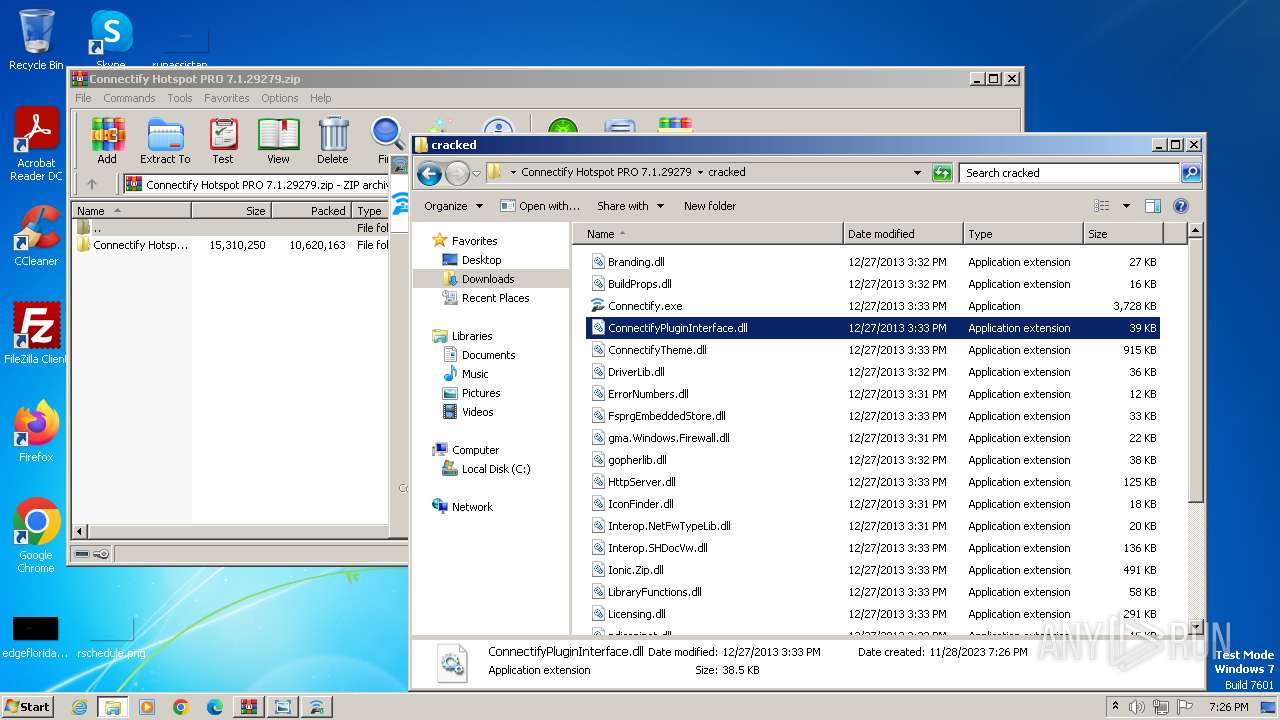Open Skype desktop shortcut
The height and width of the screenshot is (720, 1280).
click(x=111, y=40)
